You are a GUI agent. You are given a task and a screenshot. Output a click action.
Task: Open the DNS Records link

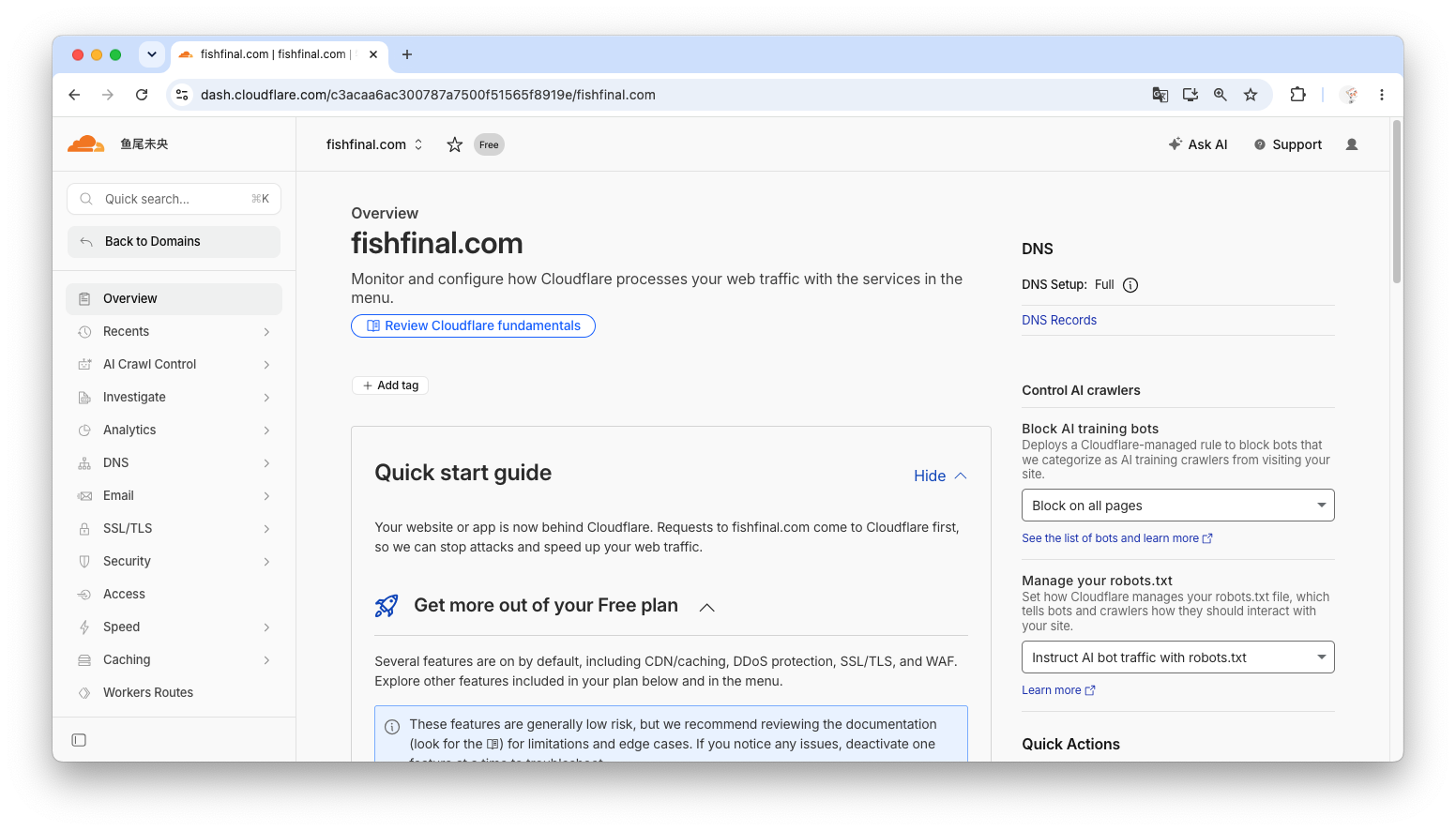click(x=1059, y=320)
